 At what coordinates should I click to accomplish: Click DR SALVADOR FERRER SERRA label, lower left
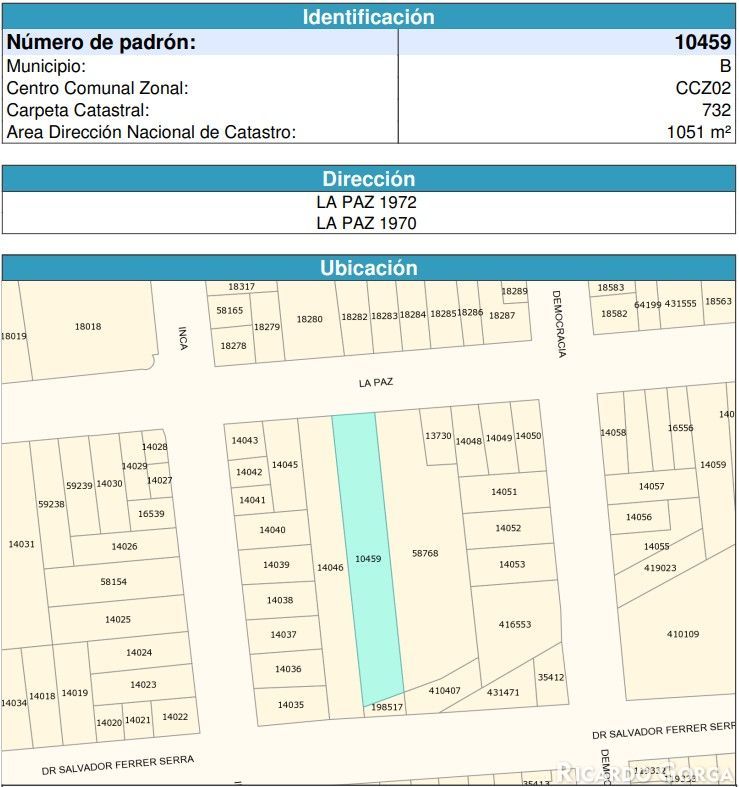pos(117,765)
